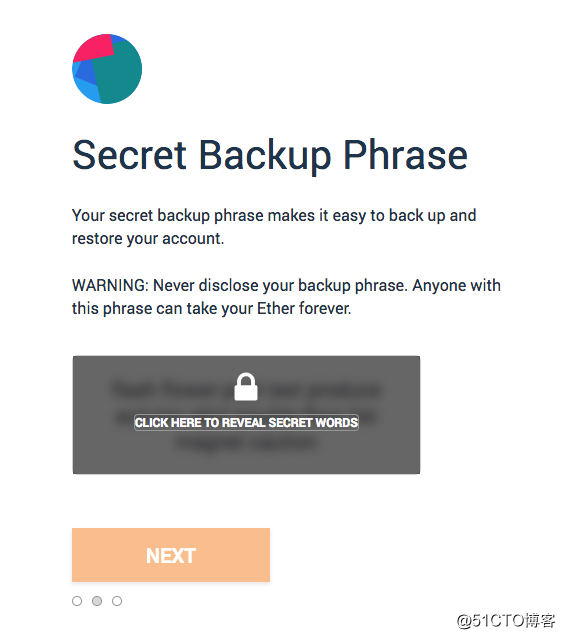Click the orange NEXT button

[x=171, y=555]
